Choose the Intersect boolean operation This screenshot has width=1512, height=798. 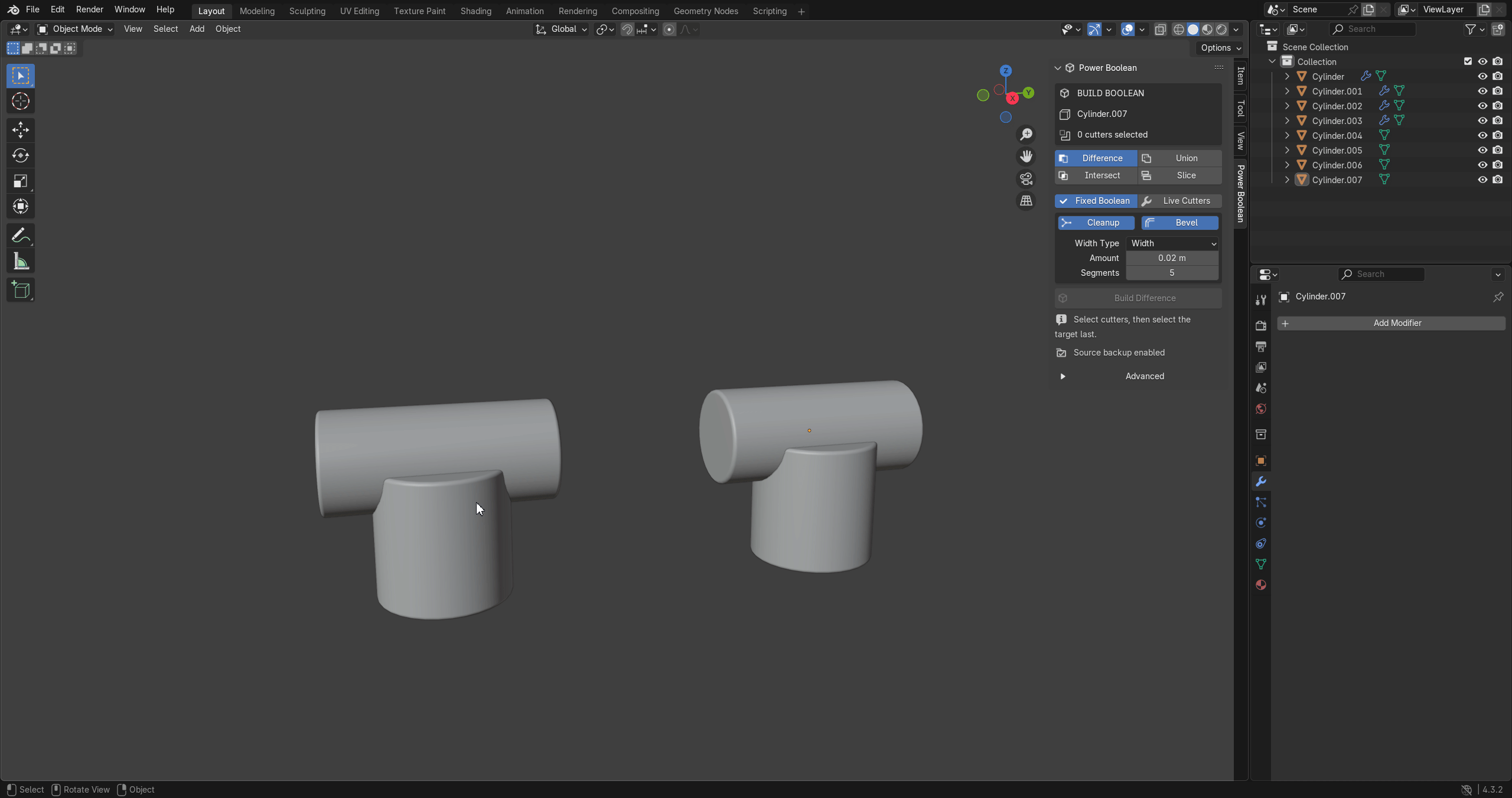1096,175
